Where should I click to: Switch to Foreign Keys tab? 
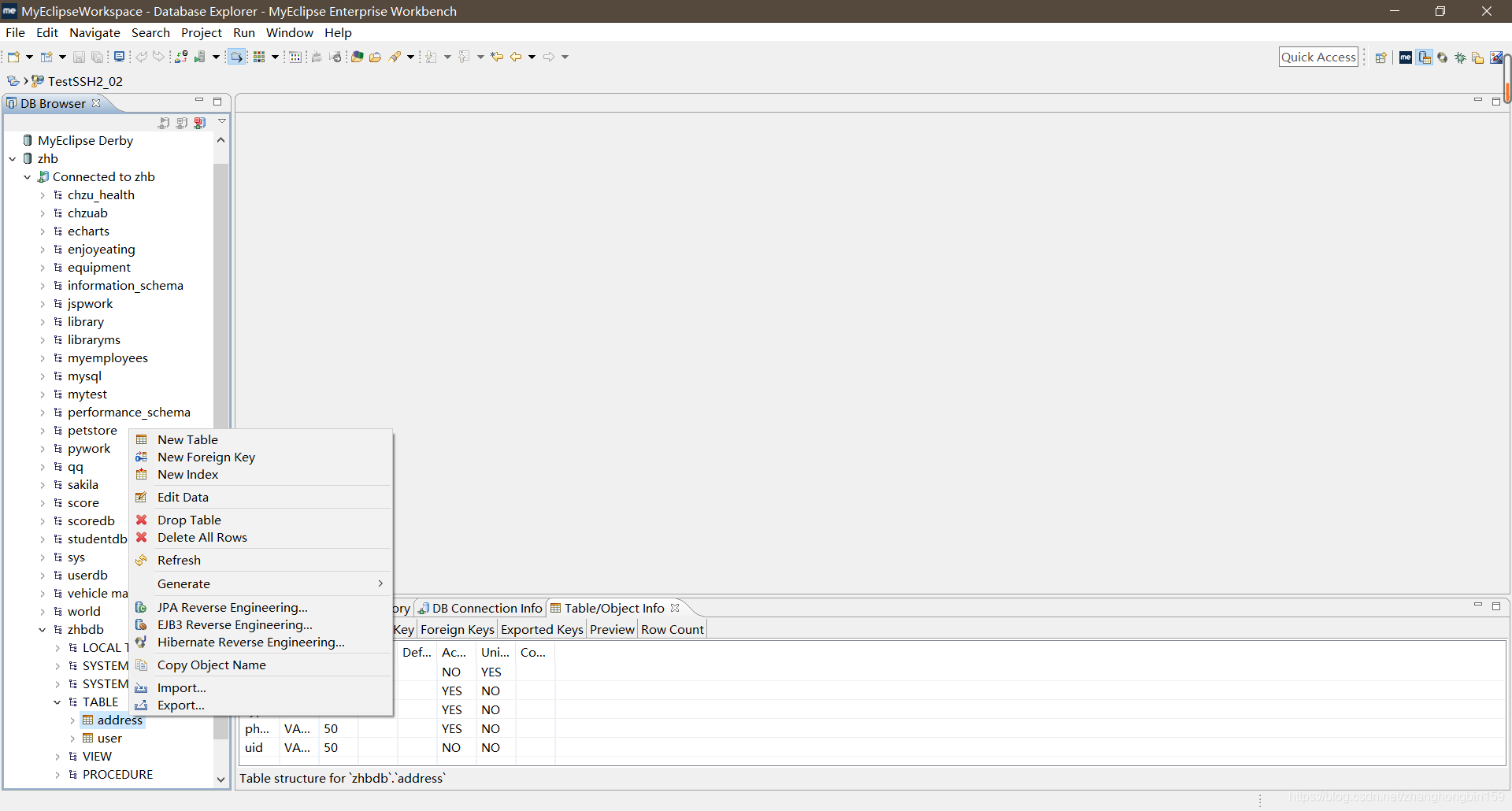click(x=457, y=629)
